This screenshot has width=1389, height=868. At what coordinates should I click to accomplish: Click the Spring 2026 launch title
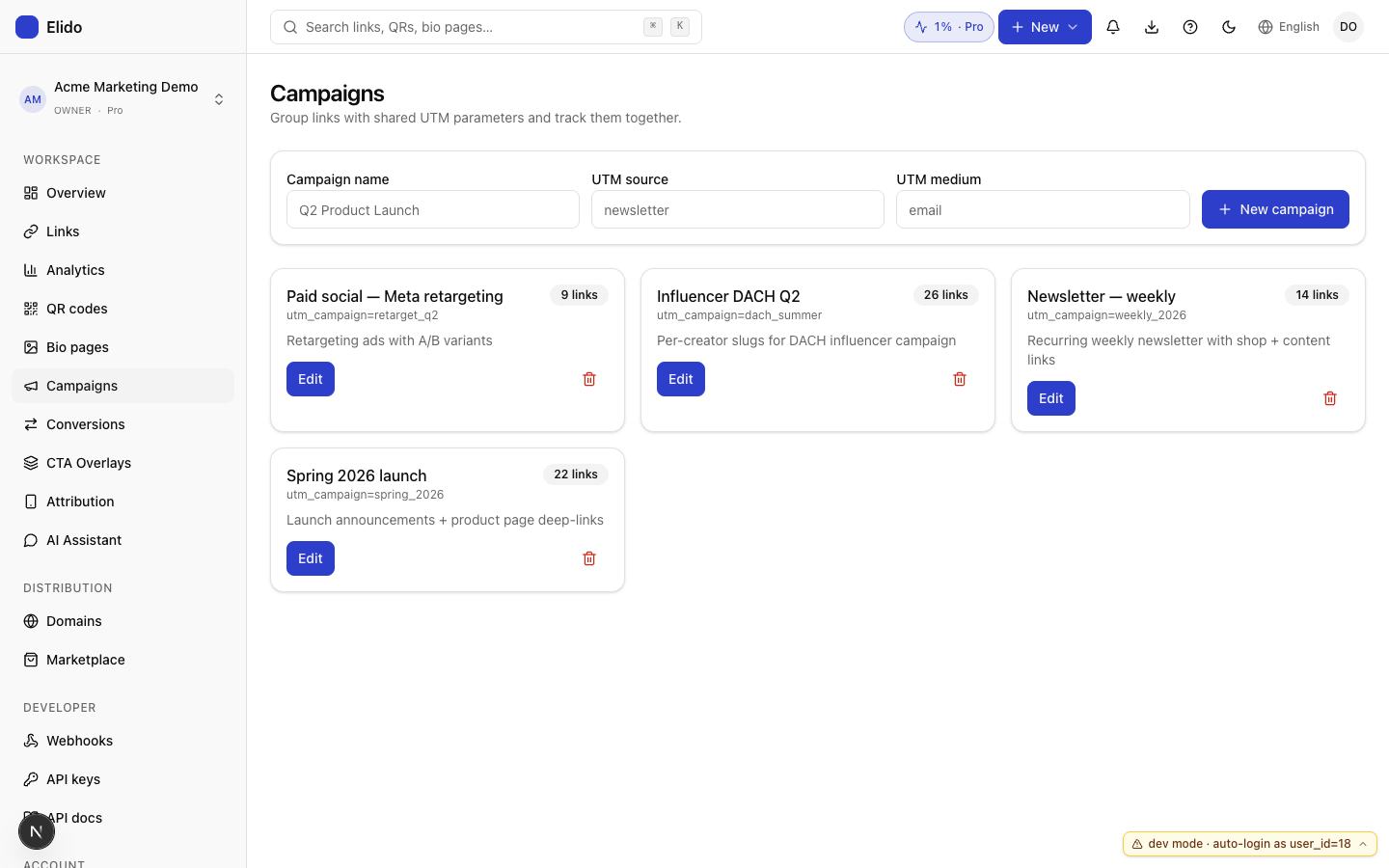pos(357,475)
